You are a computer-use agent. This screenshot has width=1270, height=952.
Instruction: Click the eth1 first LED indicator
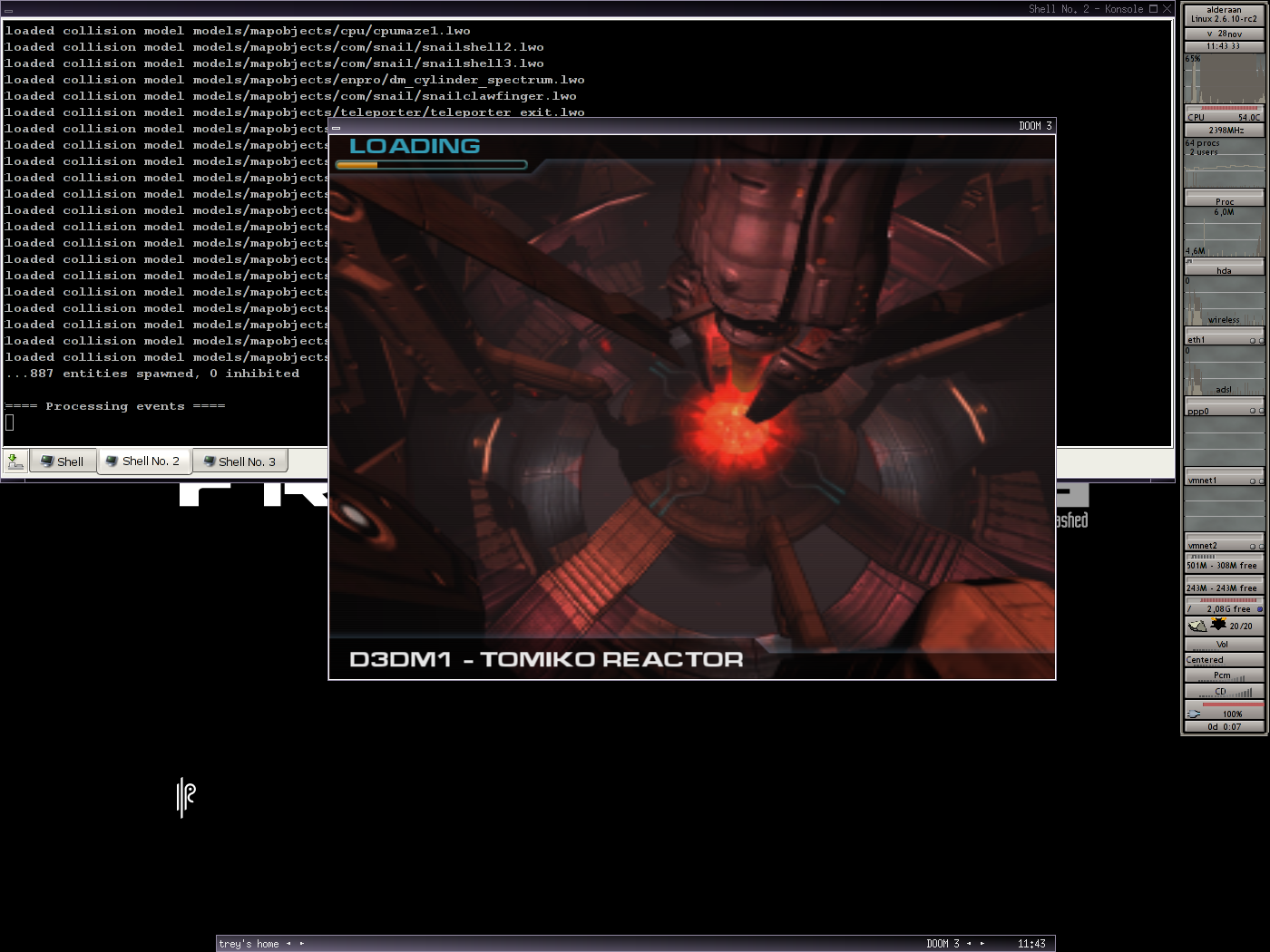coord(1253,341)
